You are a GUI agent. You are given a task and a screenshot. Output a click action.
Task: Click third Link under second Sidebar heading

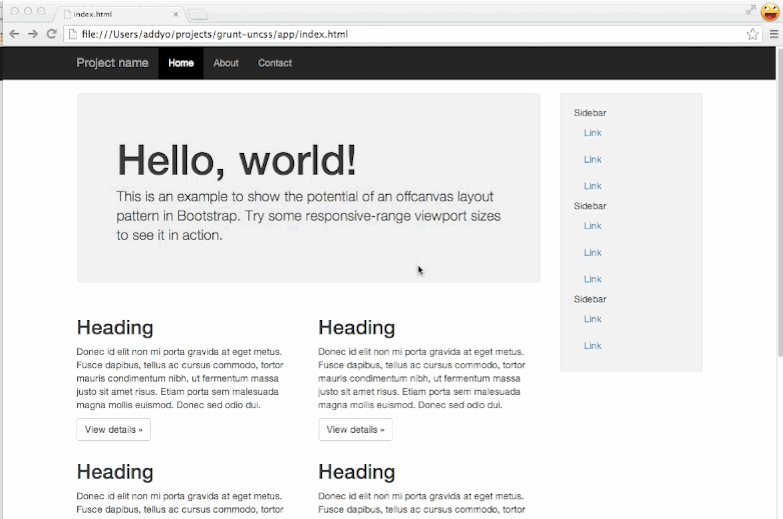[x=593, y=279]
